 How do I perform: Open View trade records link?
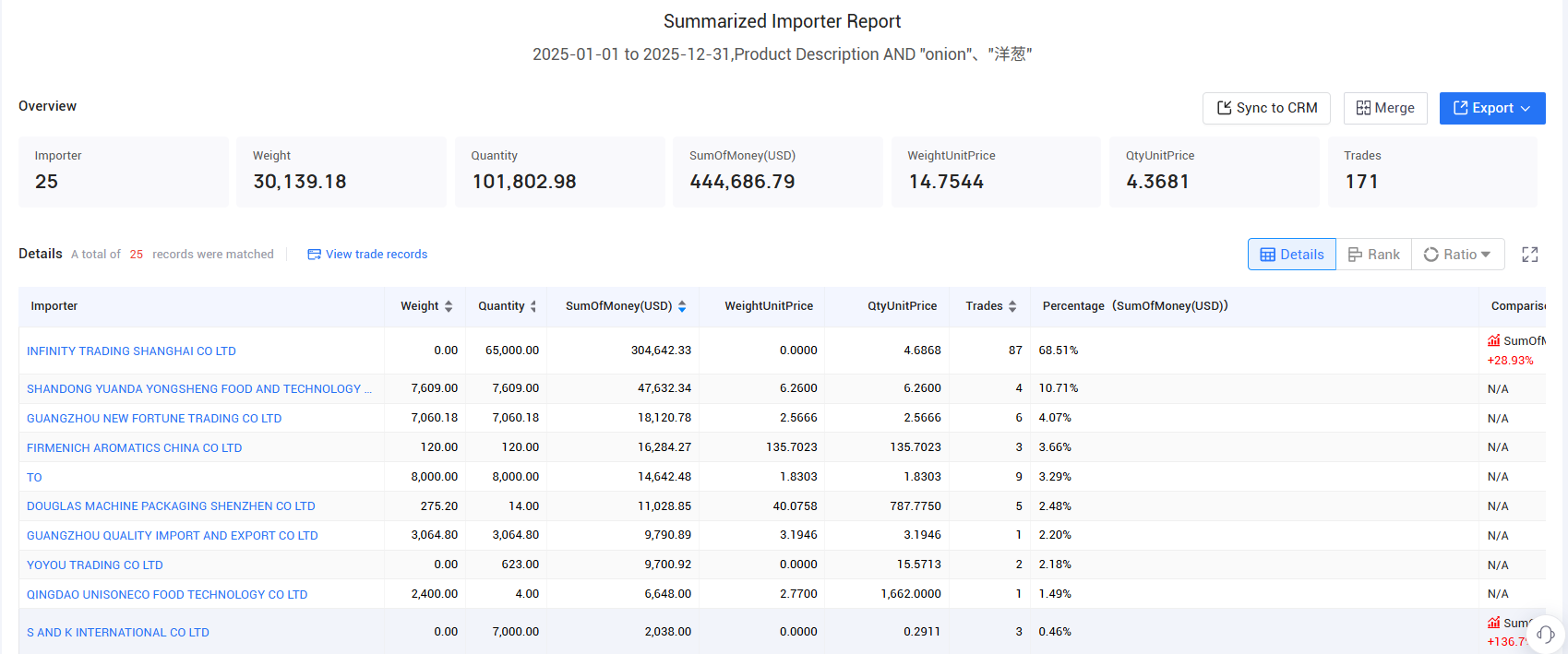[x=367, y=255]
